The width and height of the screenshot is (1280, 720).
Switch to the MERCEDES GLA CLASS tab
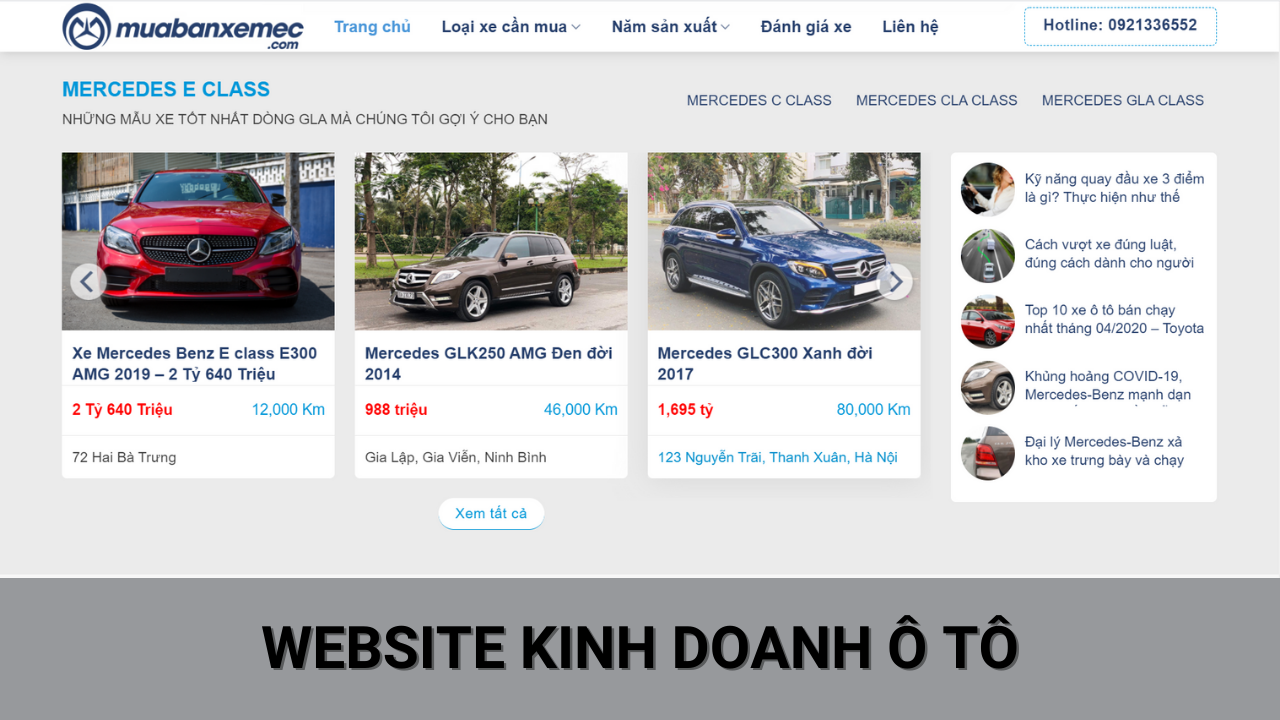pos(1123,100)
